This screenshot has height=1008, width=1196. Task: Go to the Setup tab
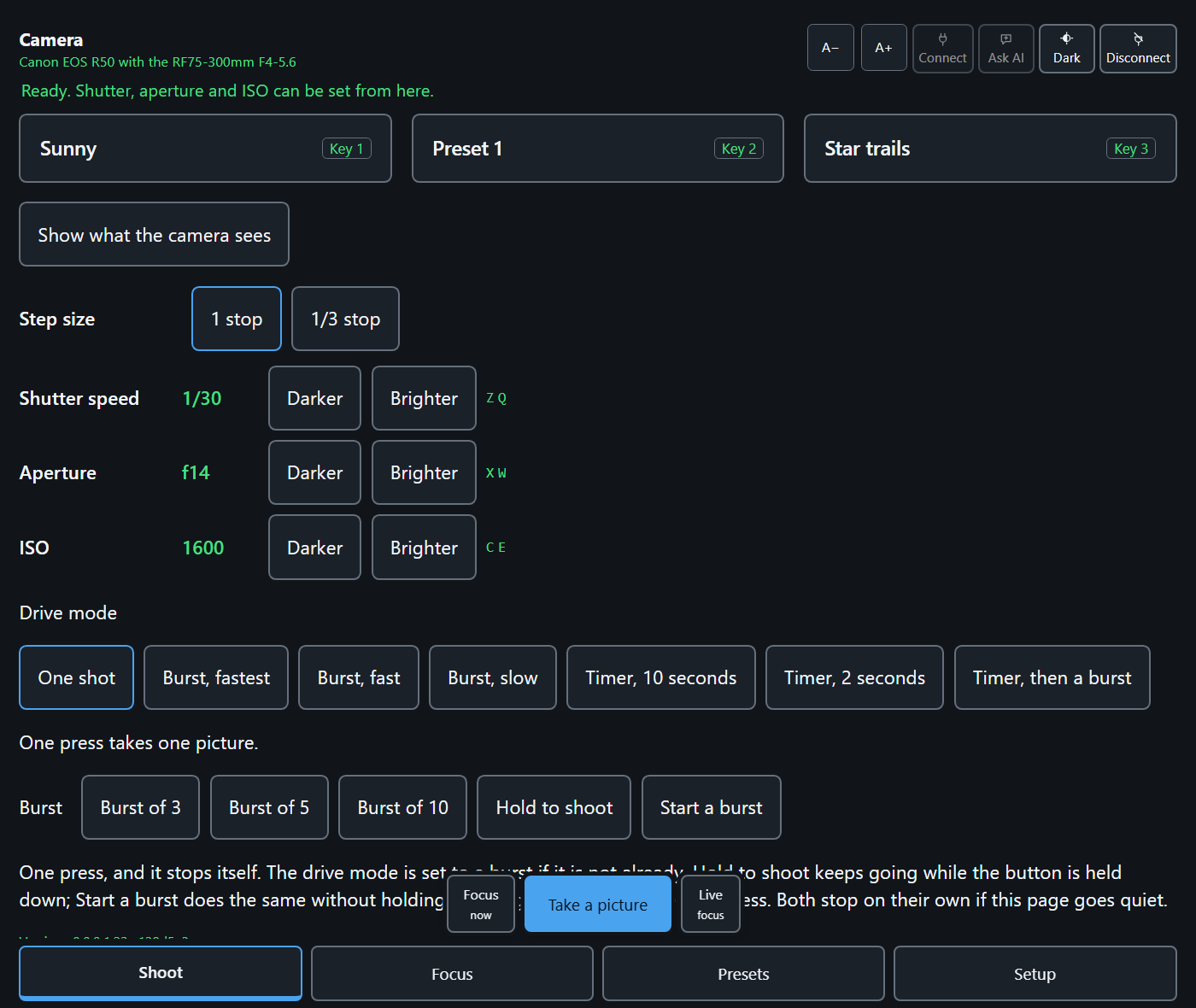(1035, 973)
